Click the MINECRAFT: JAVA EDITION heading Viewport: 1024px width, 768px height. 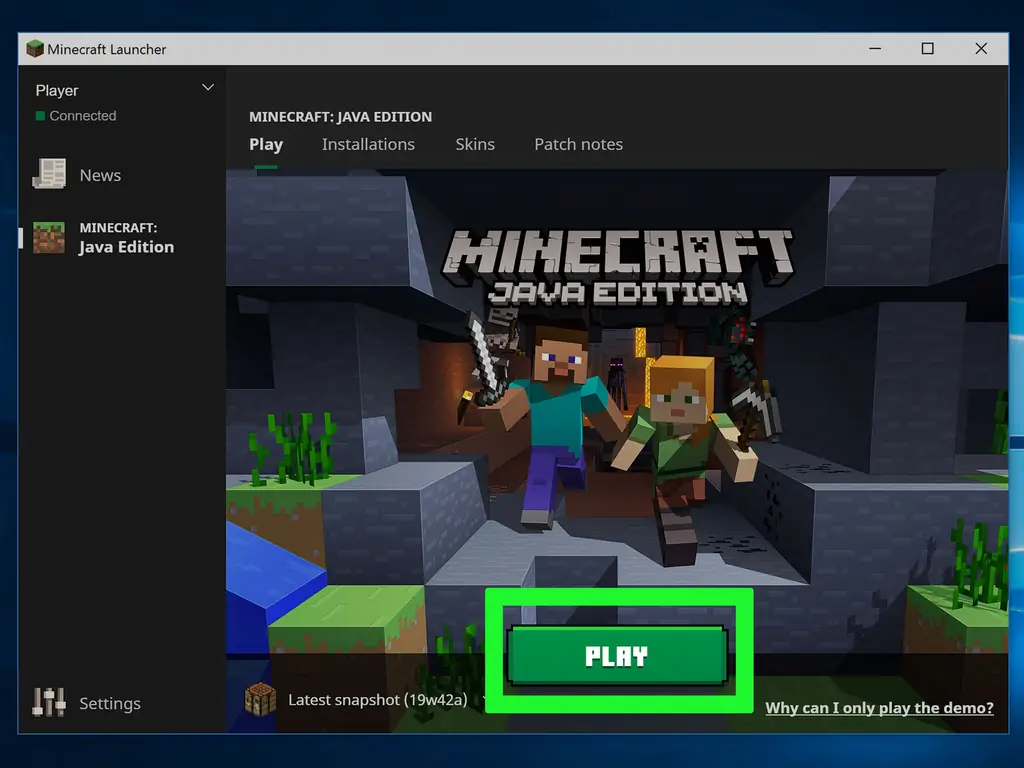340,117
